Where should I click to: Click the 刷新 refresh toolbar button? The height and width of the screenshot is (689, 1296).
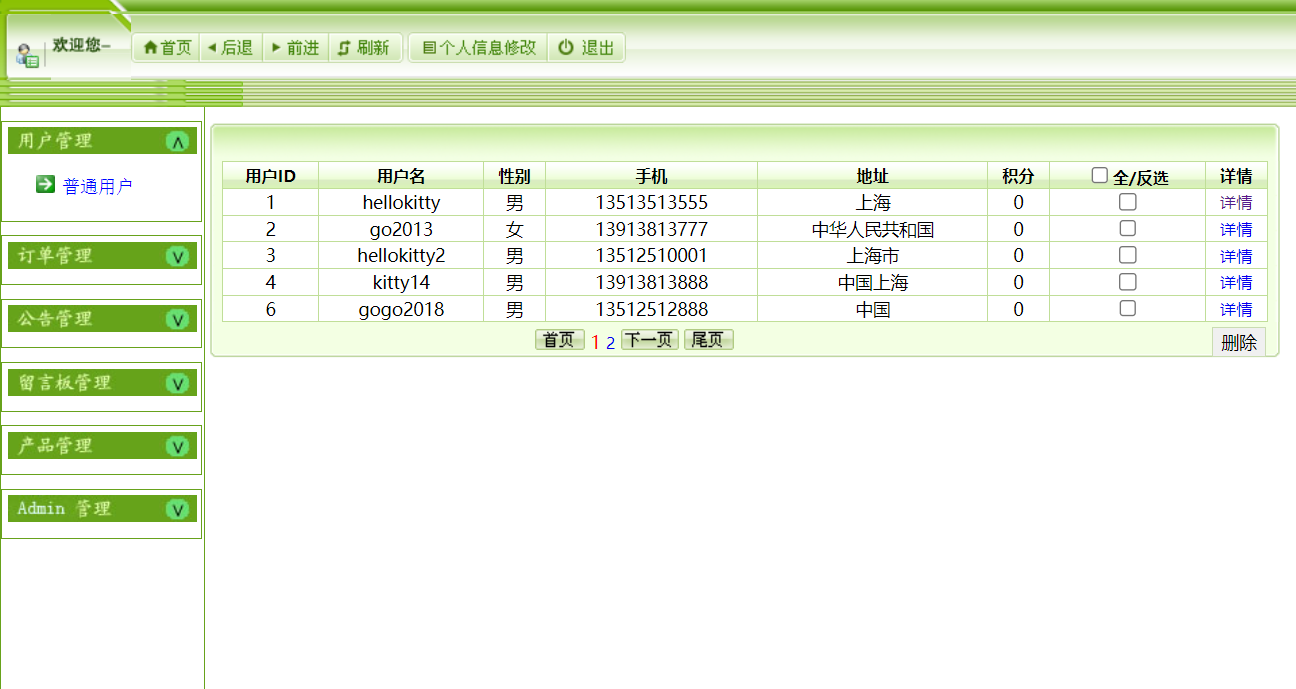[364, 47]
